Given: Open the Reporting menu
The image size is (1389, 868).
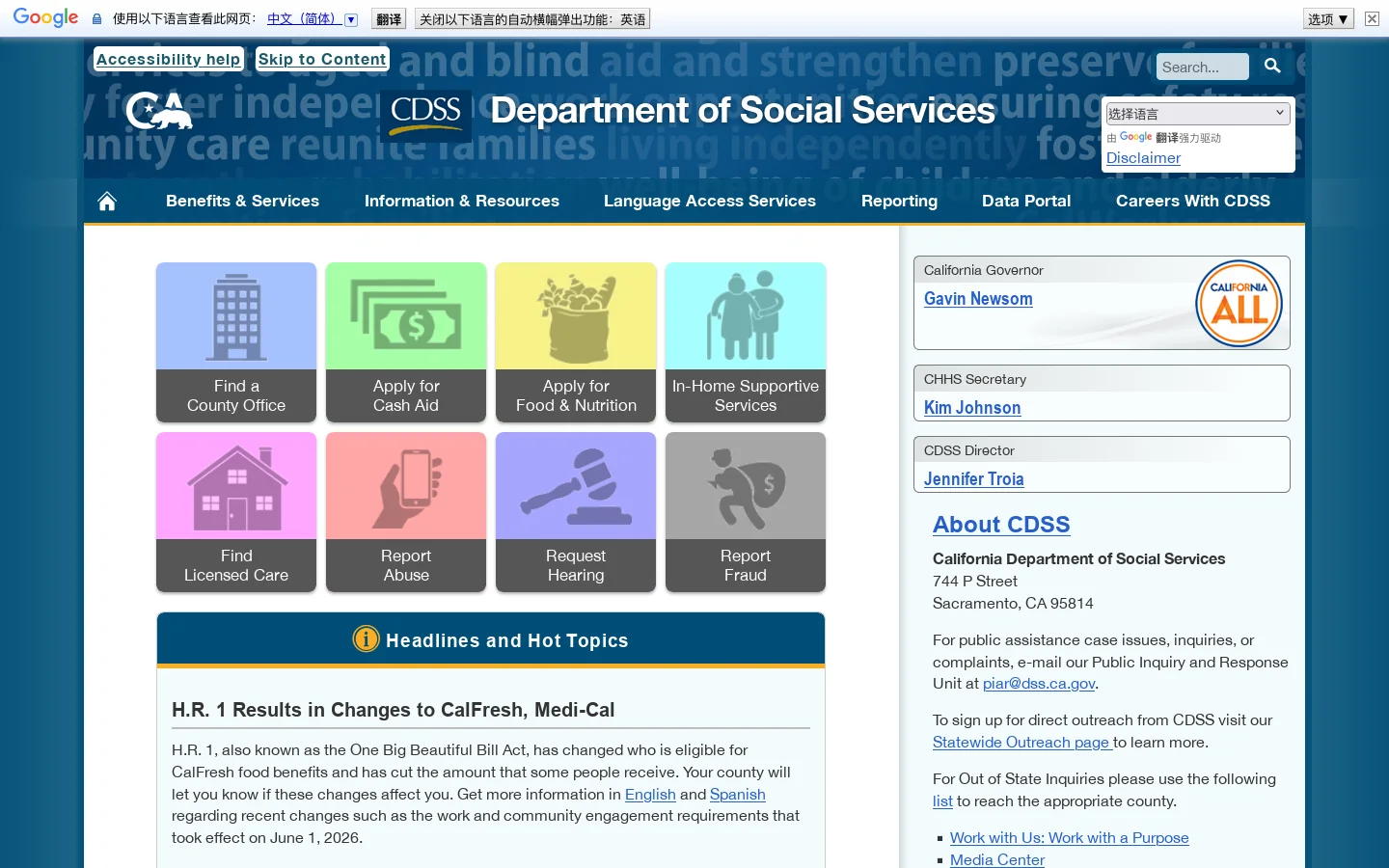Looking at the screenshot, I should coord(899,201).
